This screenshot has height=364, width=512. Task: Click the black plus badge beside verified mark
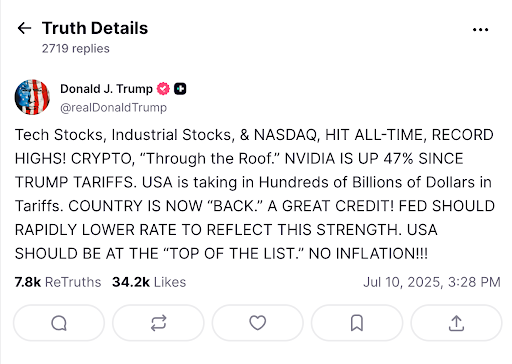(x=180, y=89)
